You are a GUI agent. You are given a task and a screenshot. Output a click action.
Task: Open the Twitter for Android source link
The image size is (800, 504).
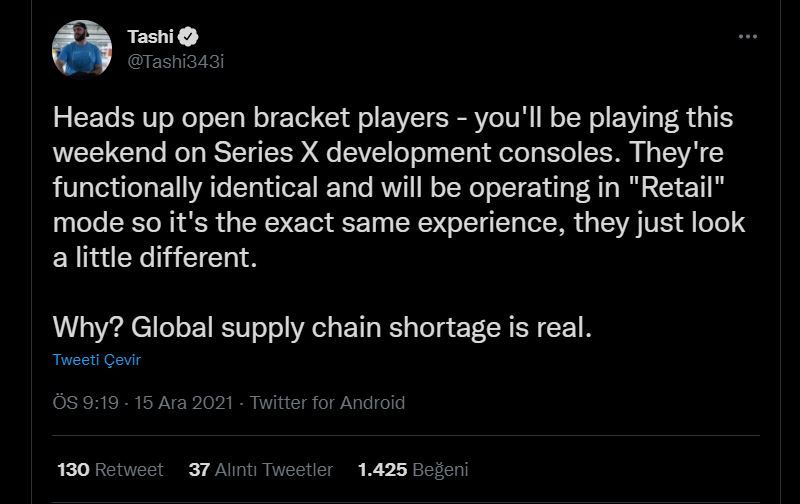(x=327, y=403)
